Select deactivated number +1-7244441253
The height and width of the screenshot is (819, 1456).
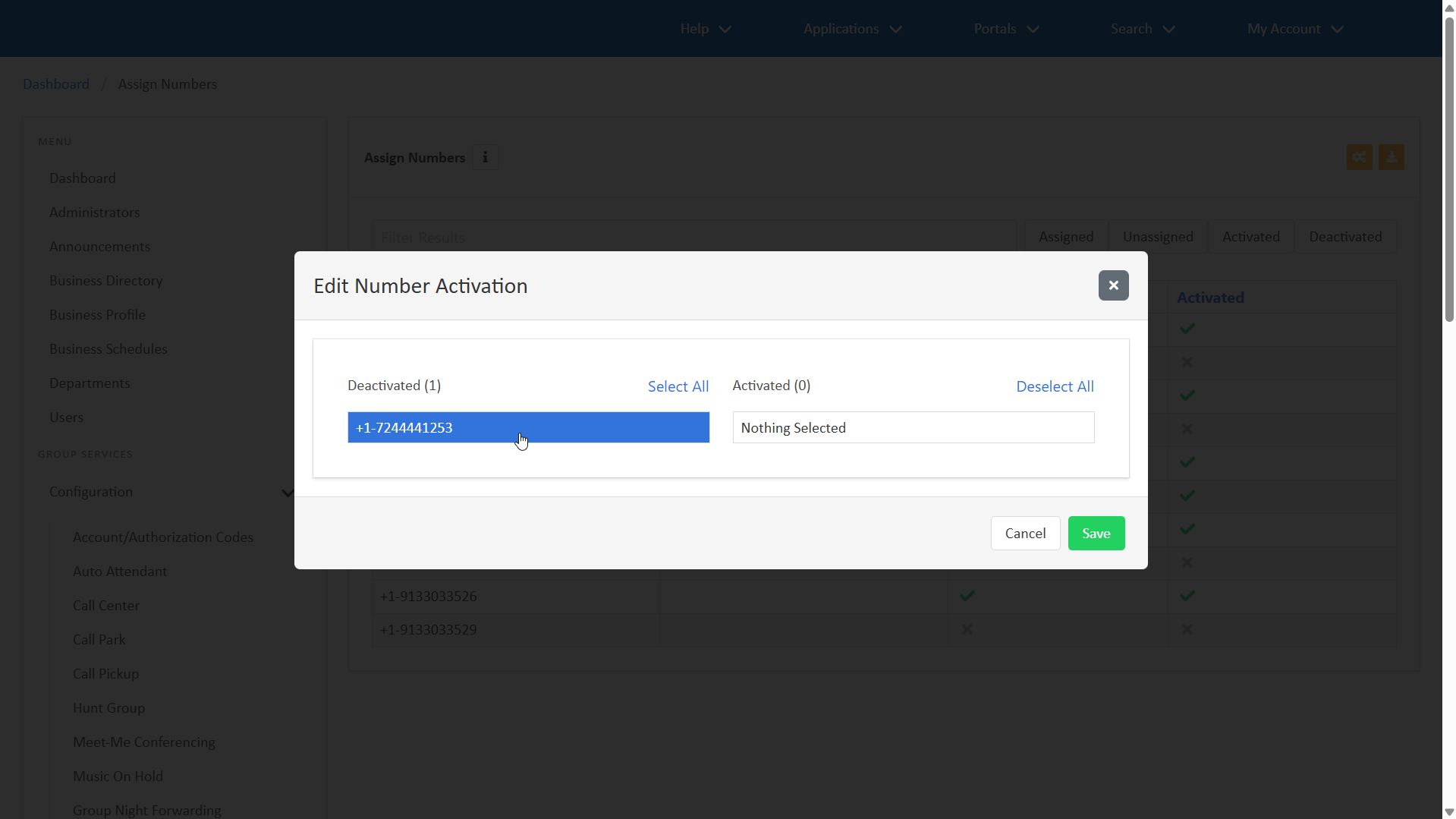pos(528,427)
